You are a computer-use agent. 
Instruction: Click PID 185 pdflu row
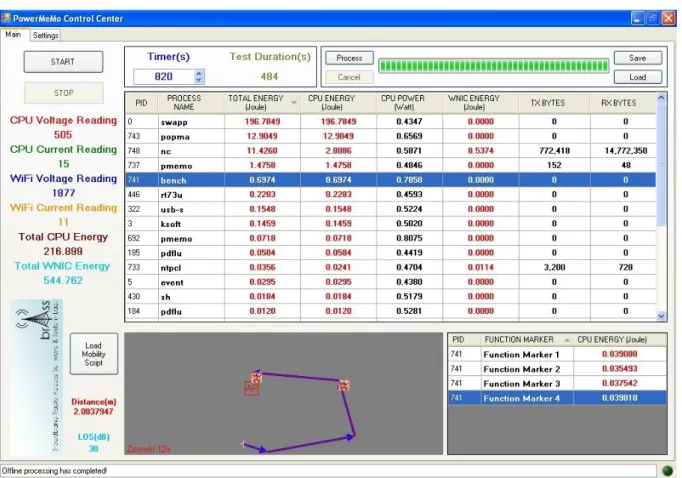point(391,253)
